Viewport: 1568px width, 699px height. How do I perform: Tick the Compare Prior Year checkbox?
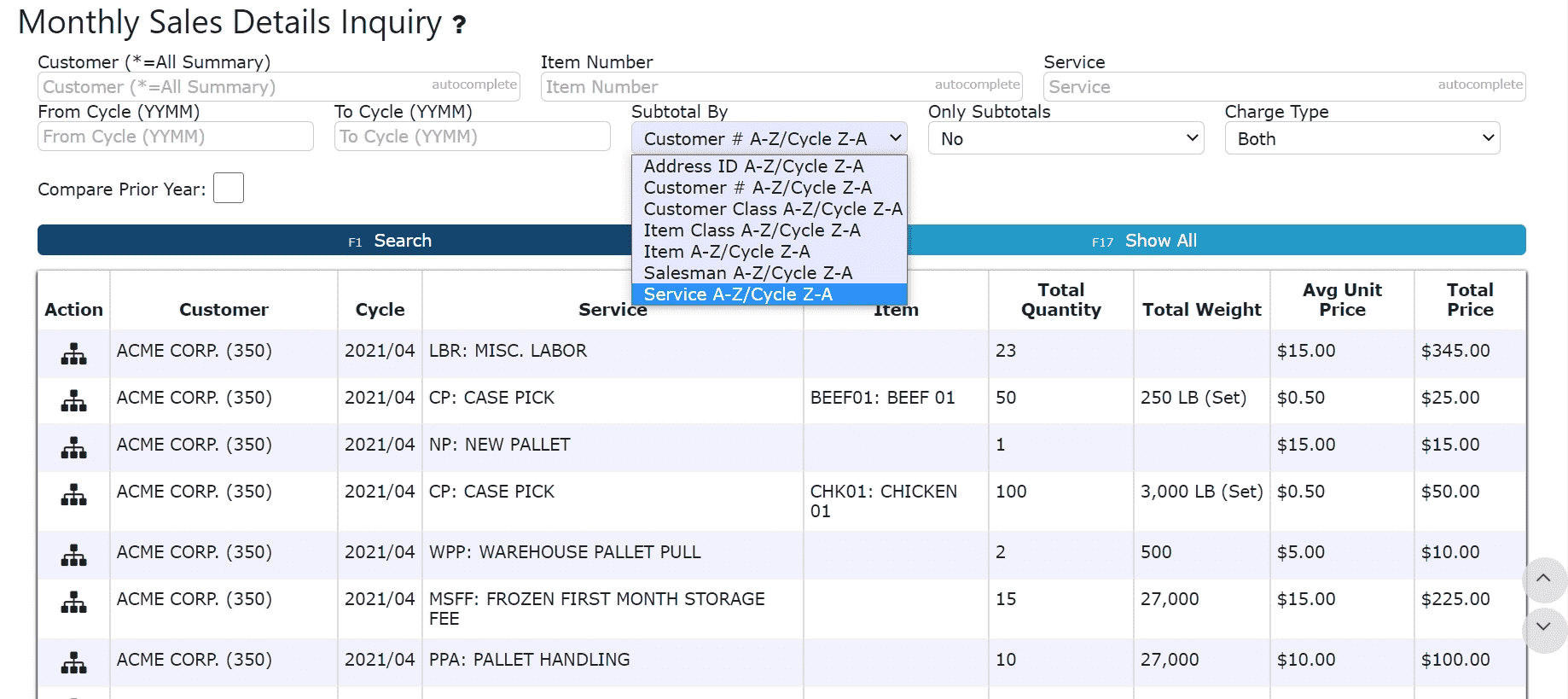tap(229, 188)
